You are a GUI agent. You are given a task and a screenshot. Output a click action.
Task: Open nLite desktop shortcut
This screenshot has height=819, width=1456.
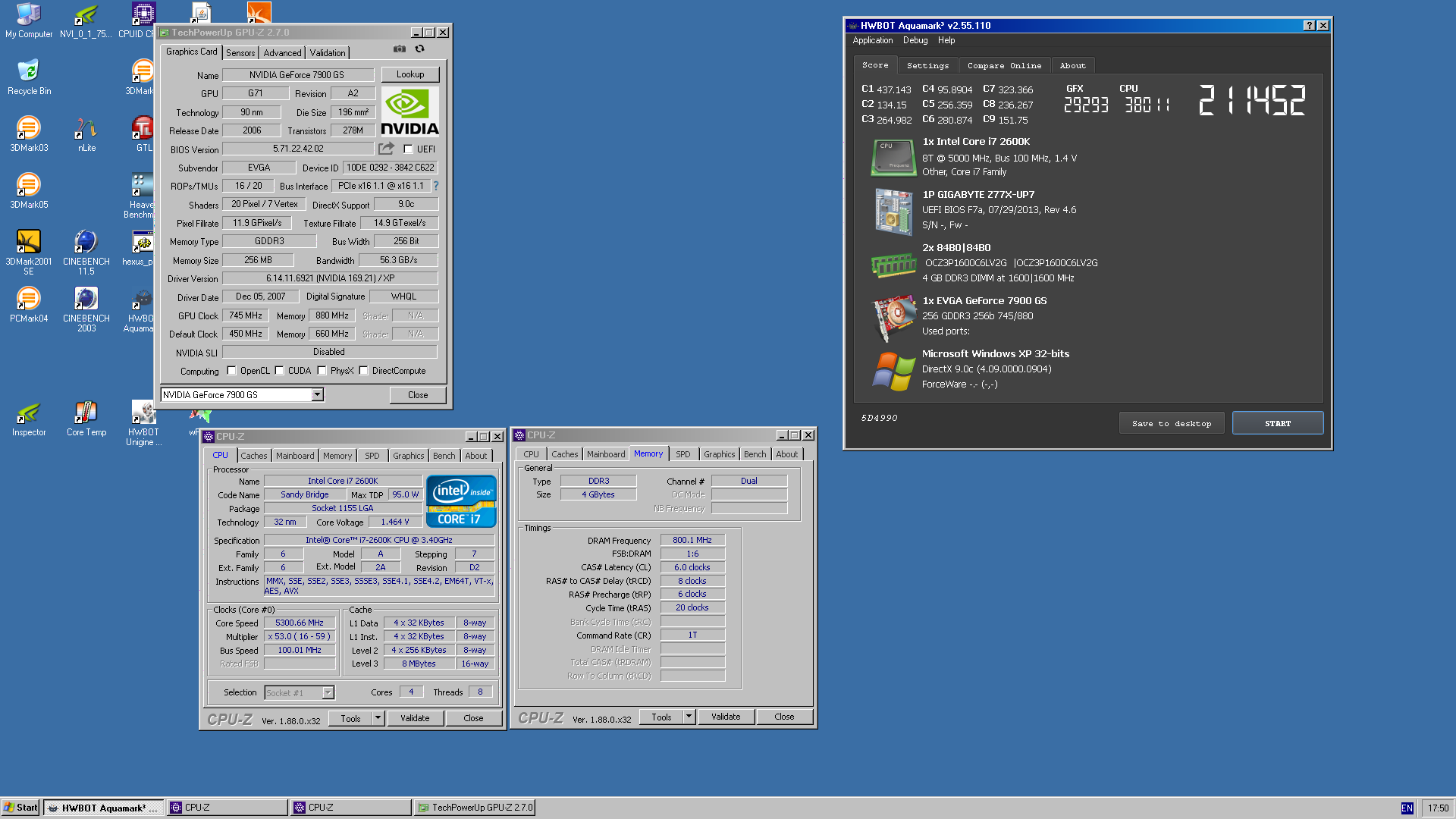coord(86,133)
